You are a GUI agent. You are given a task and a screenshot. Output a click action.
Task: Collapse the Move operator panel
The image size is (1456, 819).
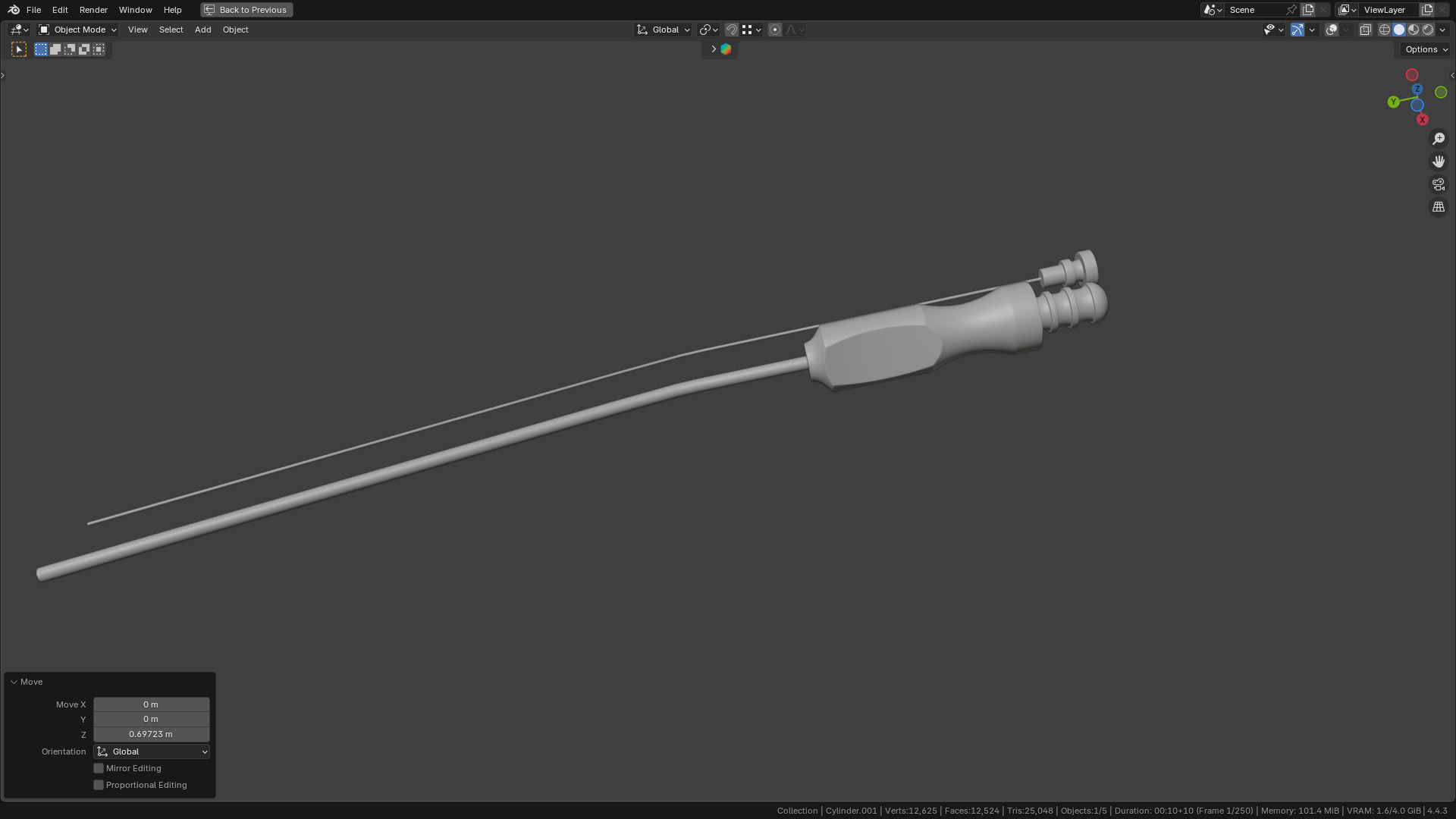(x=14, y=682)
